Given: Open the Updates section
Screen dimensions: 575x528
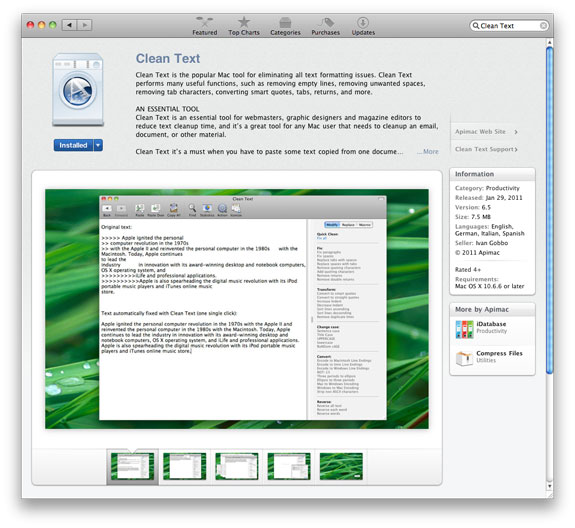Looking at the screenshot, I should click(x=363, y=26).
